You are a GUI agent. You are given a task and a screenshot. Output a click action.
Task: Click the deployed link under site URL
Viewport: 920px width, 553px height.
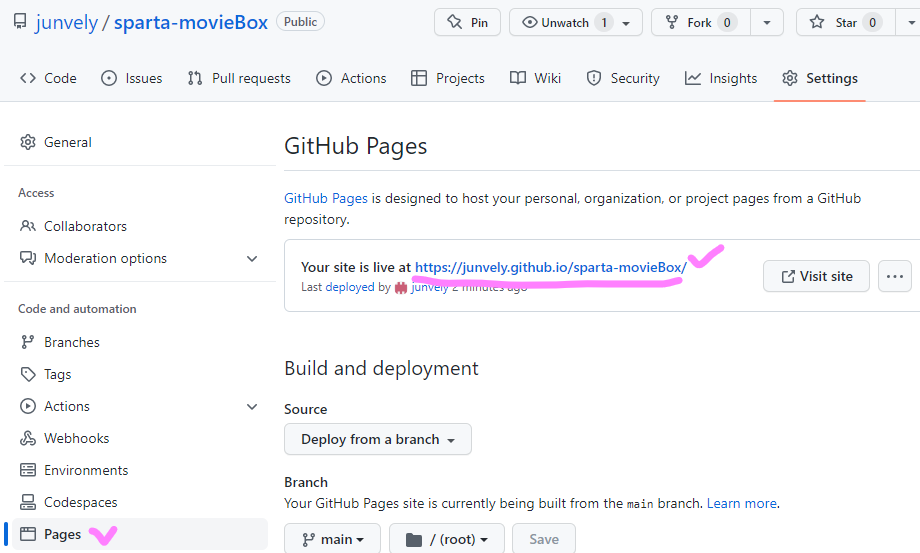pyautogui.click(x=350, y=287)
